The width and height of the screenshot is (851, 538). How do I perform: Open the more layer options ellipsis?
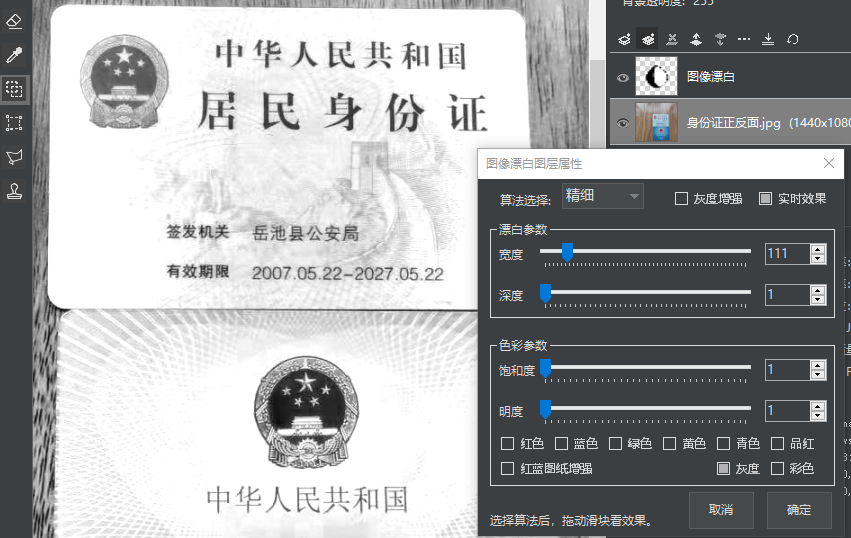click(744, 39)
